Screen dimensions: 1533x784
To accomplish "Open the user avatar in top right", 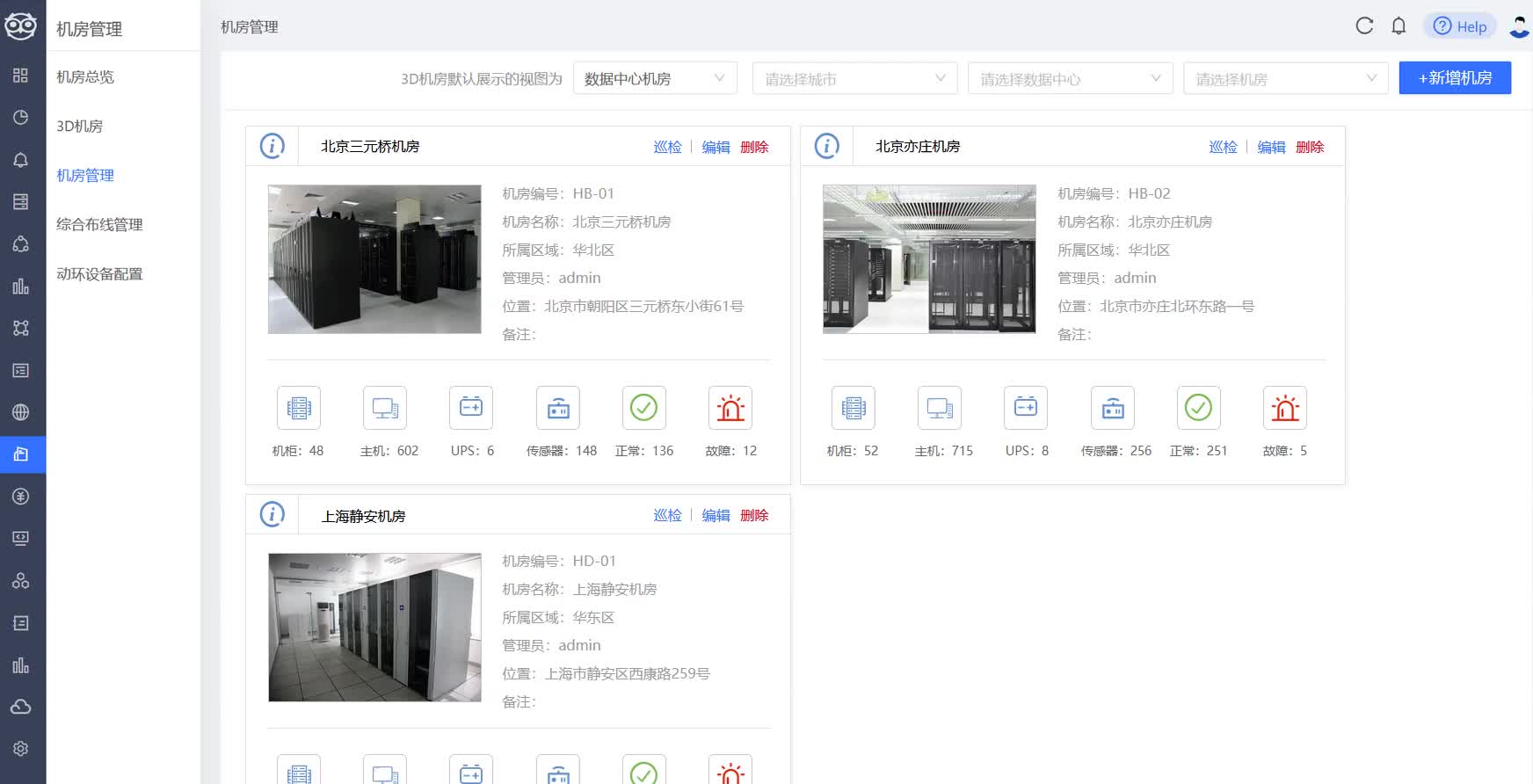I will click(1519, 26).
